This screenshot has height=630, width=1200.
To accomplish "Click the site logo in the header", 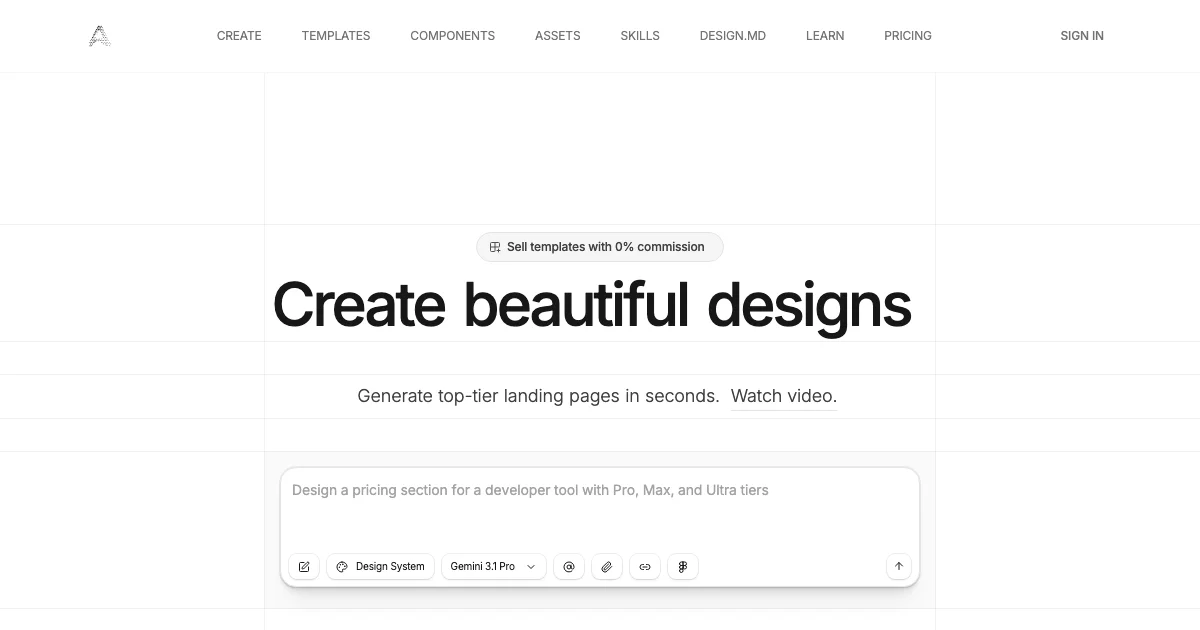I will (100, 36).
